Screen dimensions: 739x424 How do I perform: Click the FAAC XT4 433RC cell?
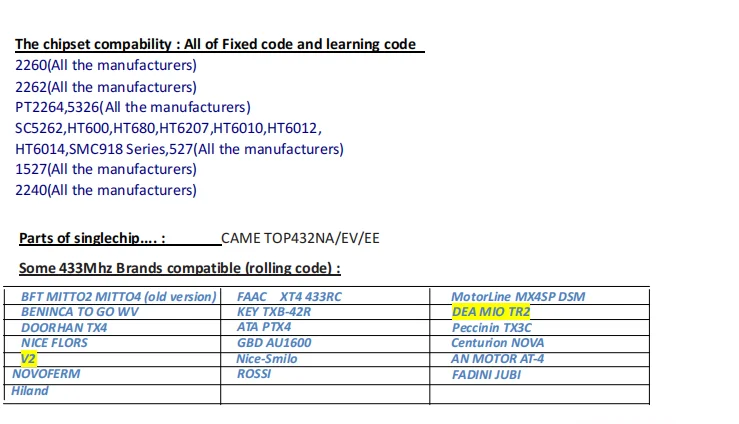289,297
